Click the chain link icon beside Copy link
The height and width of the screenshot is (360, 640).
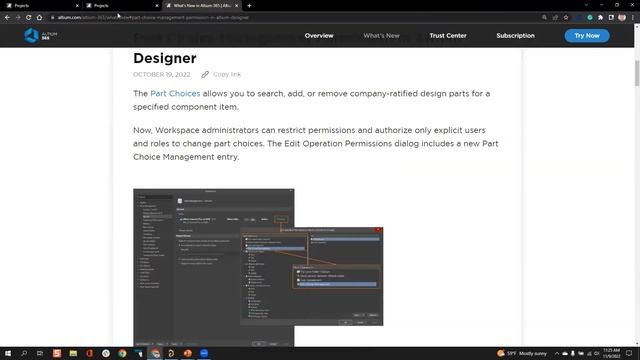click(x=205, y=74)
